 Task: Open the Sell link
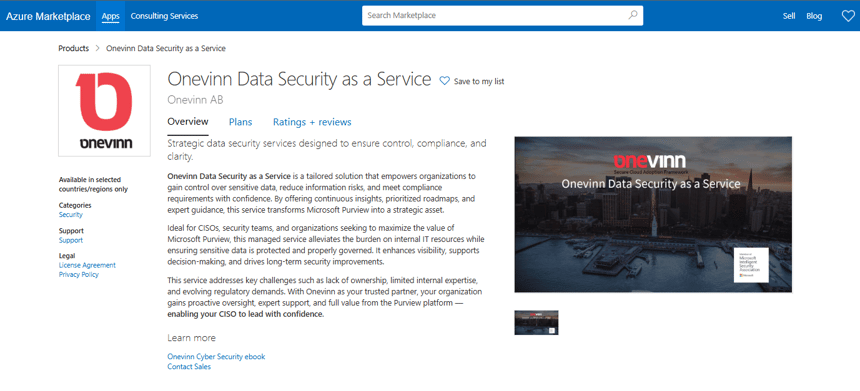[x=789, y=16]
